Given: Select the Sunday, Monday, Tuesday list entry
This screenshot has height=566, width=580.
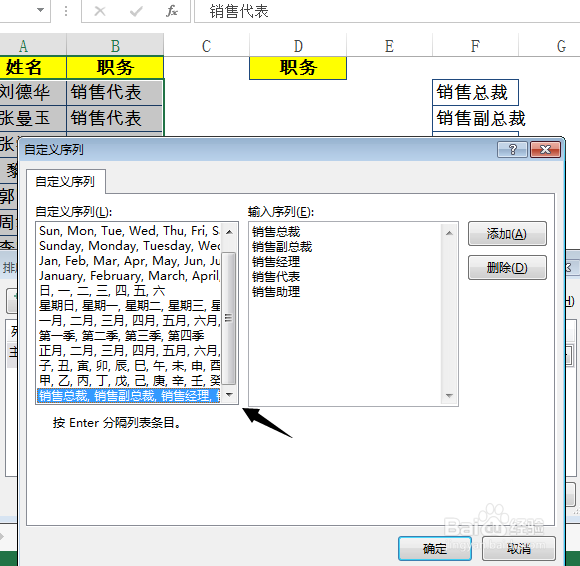Looking at the screenshot, I should click(x=129, y=246).
